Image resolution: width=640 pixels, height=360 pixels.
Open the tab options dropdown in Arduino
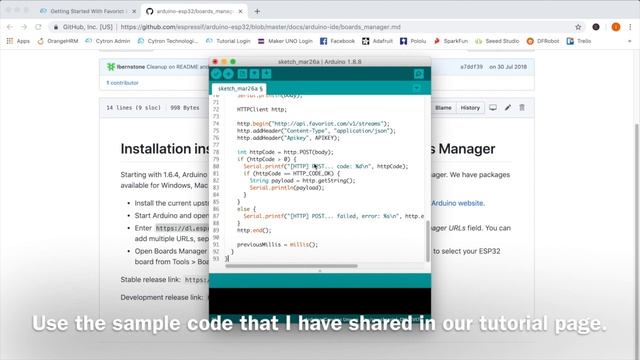pos(417,88)
